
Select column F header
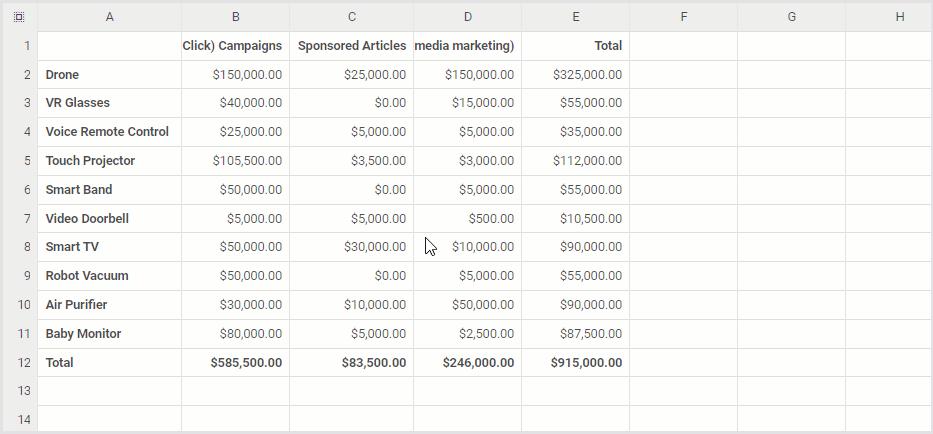[683, 16]
